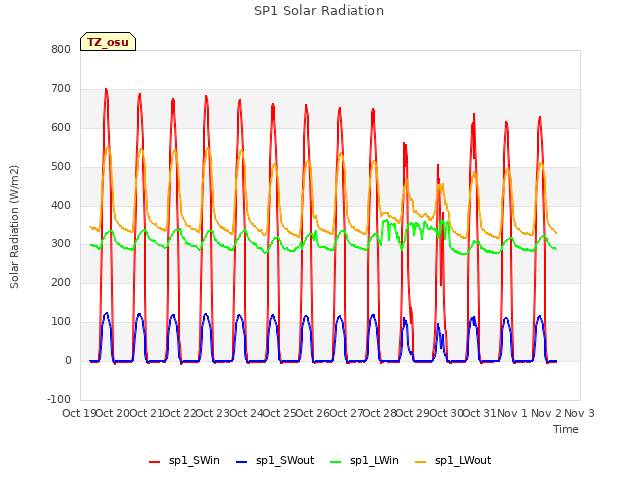Toggle the sp1_LWout legend label
The image size is (640, 480).
pos(463,461)
